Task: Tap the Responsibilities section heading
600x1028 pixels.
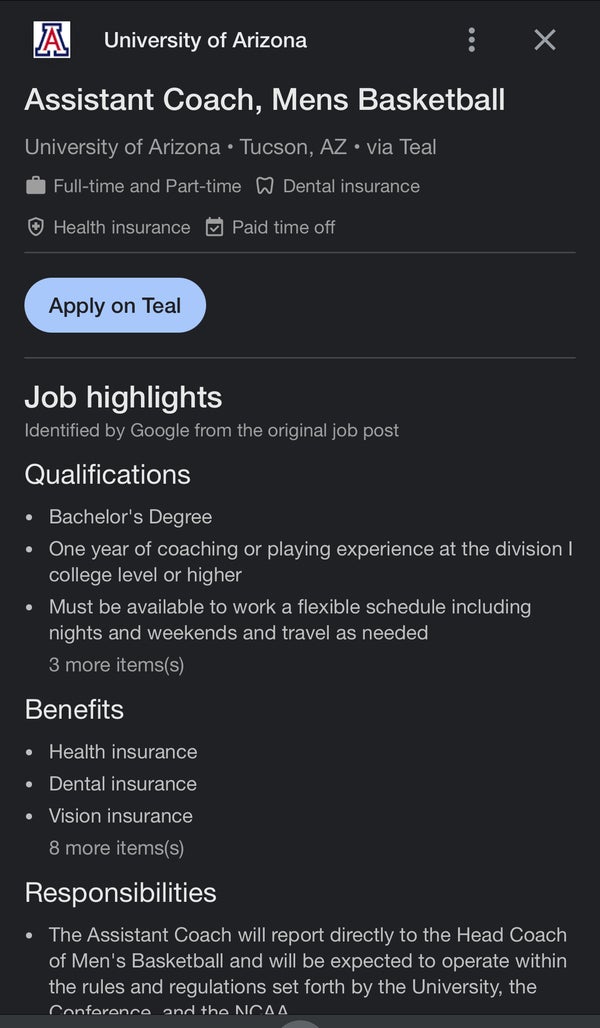Action: click(x=121, y=893)
